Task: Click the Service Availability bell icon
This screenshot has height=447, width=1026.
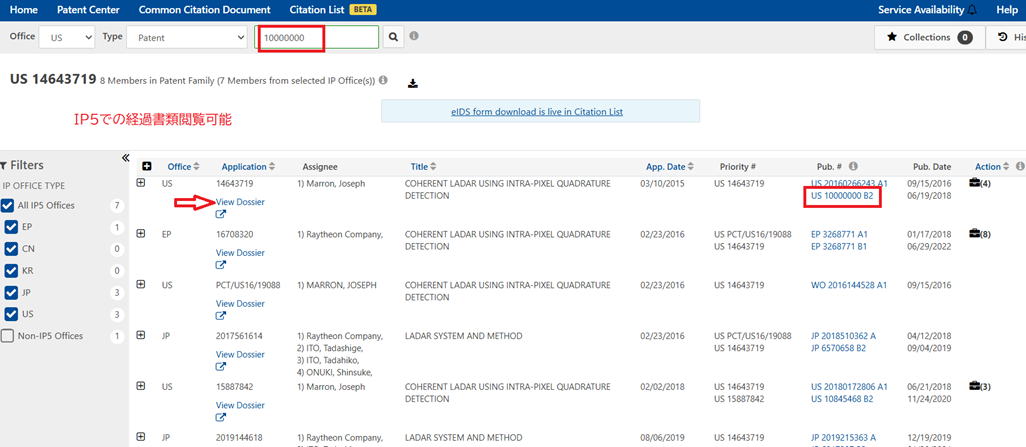Action: pos(972,10)
